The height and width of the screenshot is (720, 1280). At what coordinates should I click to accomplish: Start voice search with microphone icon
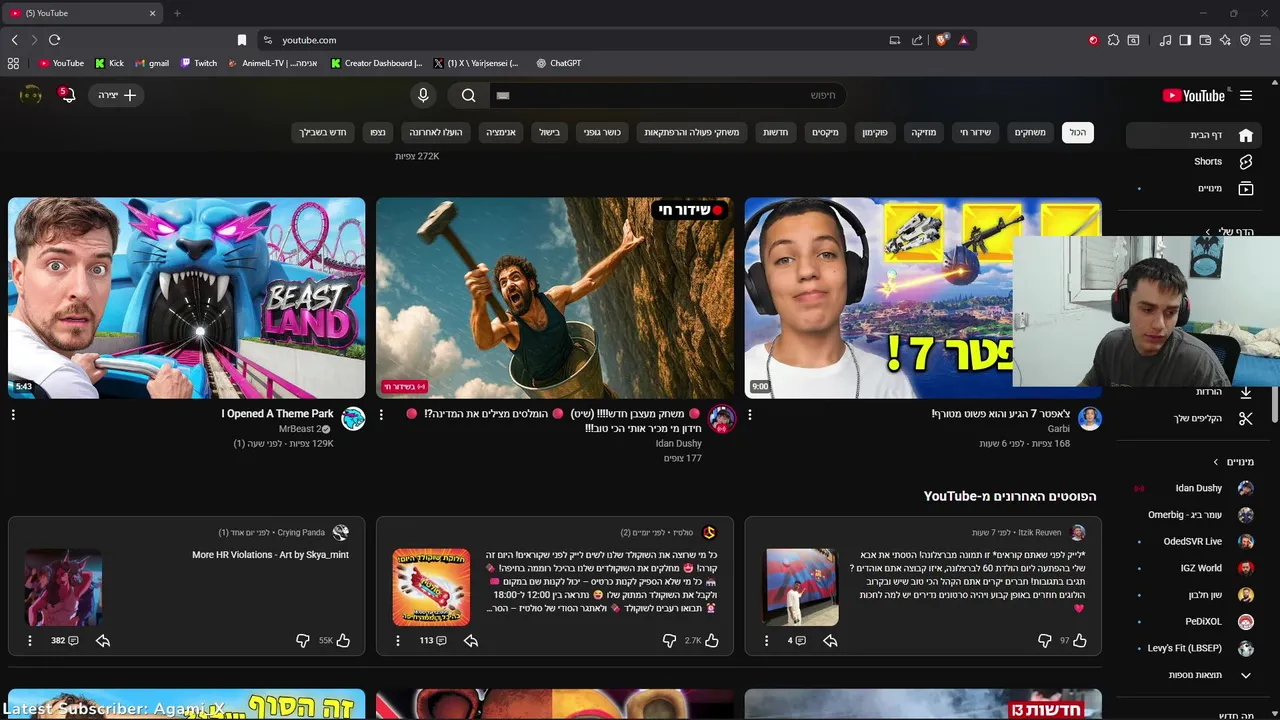(x=423, y=95)
